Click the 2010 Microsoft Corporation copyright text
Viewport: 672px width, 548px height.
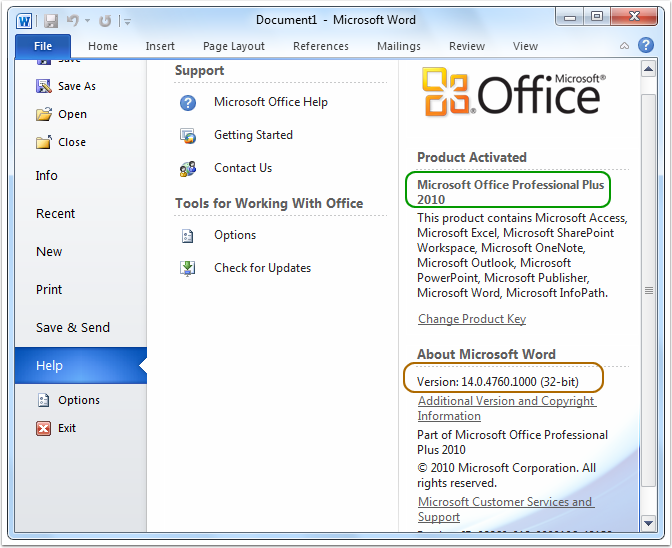point(506,475)
